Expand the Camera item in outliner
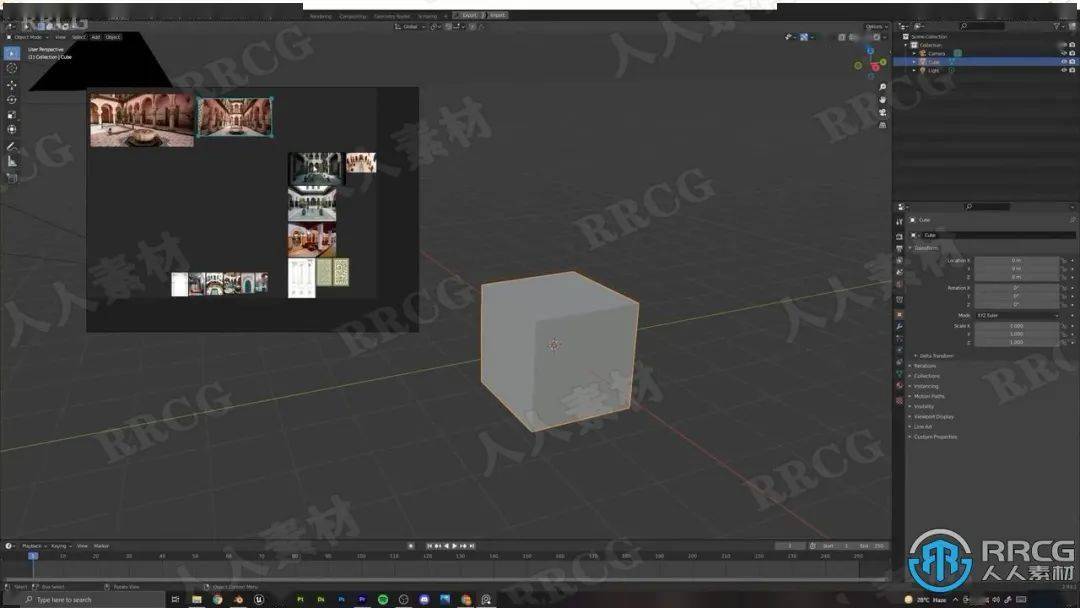 click(915, 53)
